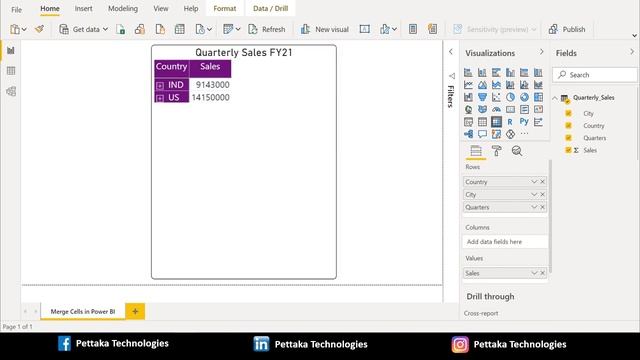Open the Analytics magnifier pane

tap(517, 151)
